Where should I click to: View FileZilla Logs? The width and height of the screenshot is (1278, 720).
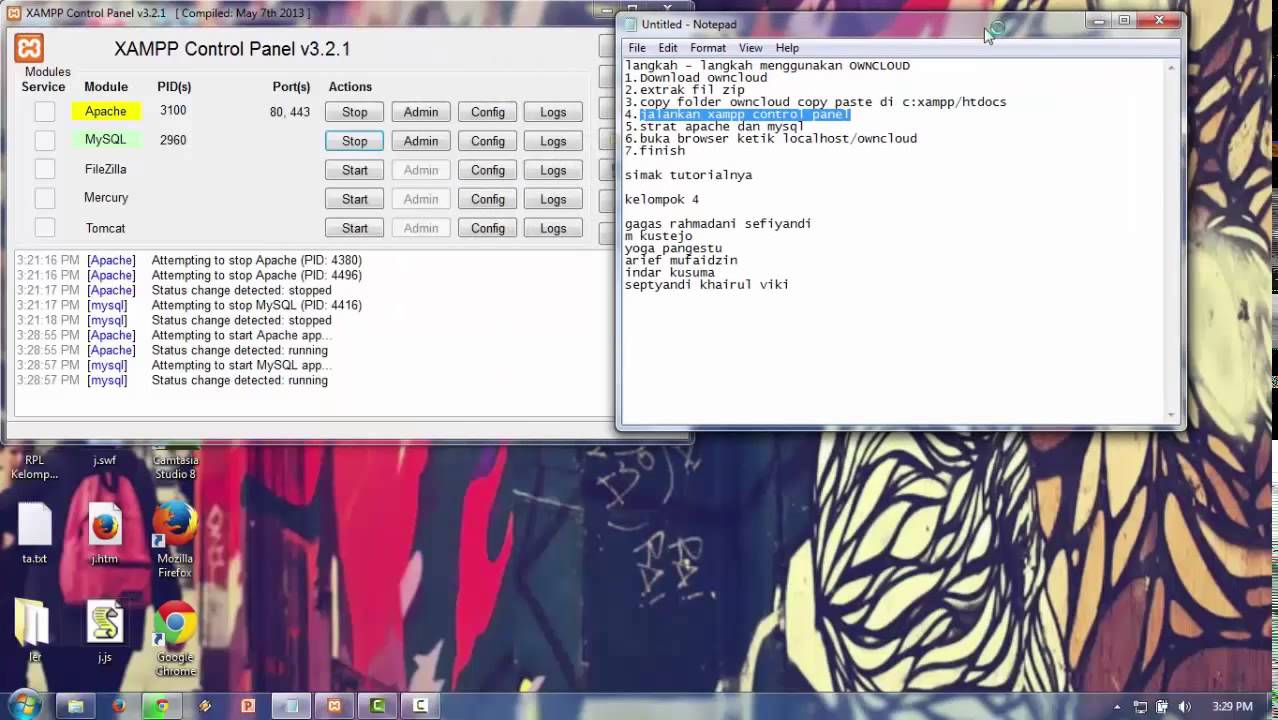[553, 170]
